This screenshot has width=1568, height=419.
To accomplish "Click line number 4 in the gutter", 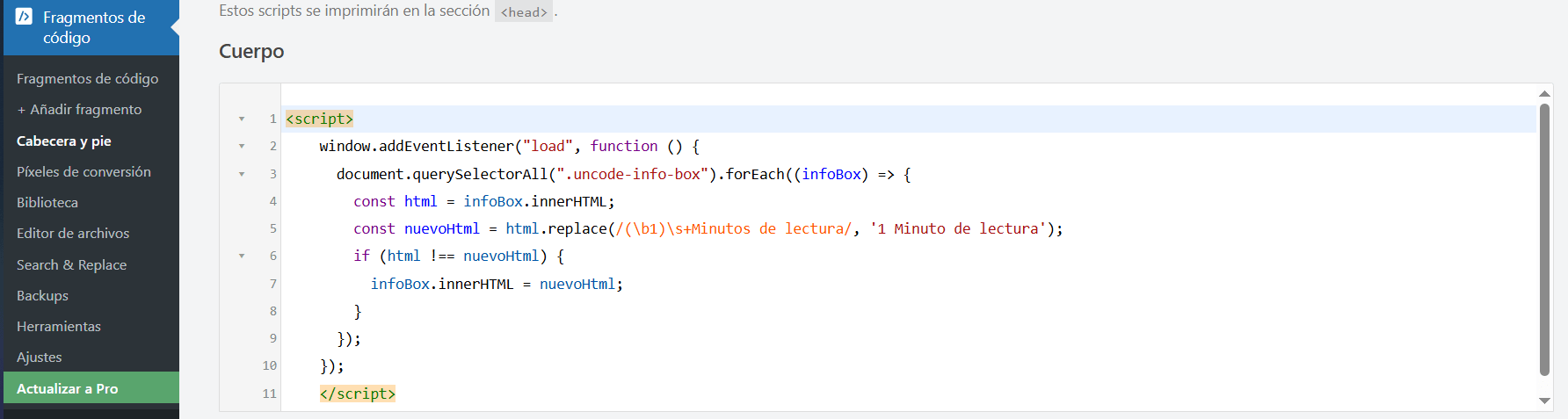I will point(273,201).
